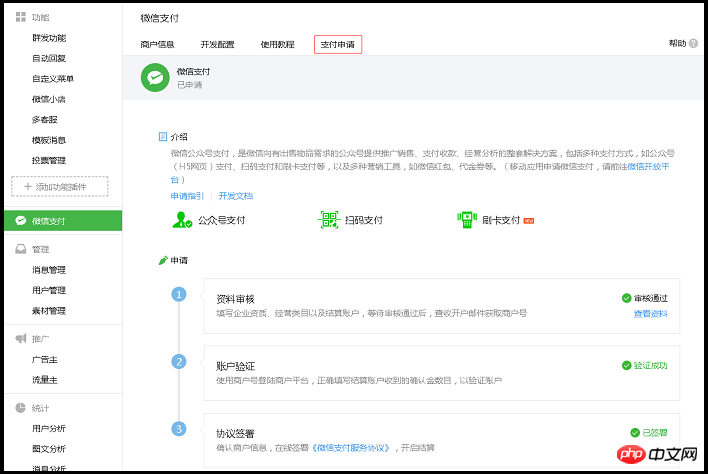Click the 公众号支付 person icon
The height and width of the screenshot is (474, 708).
(182, 220)
